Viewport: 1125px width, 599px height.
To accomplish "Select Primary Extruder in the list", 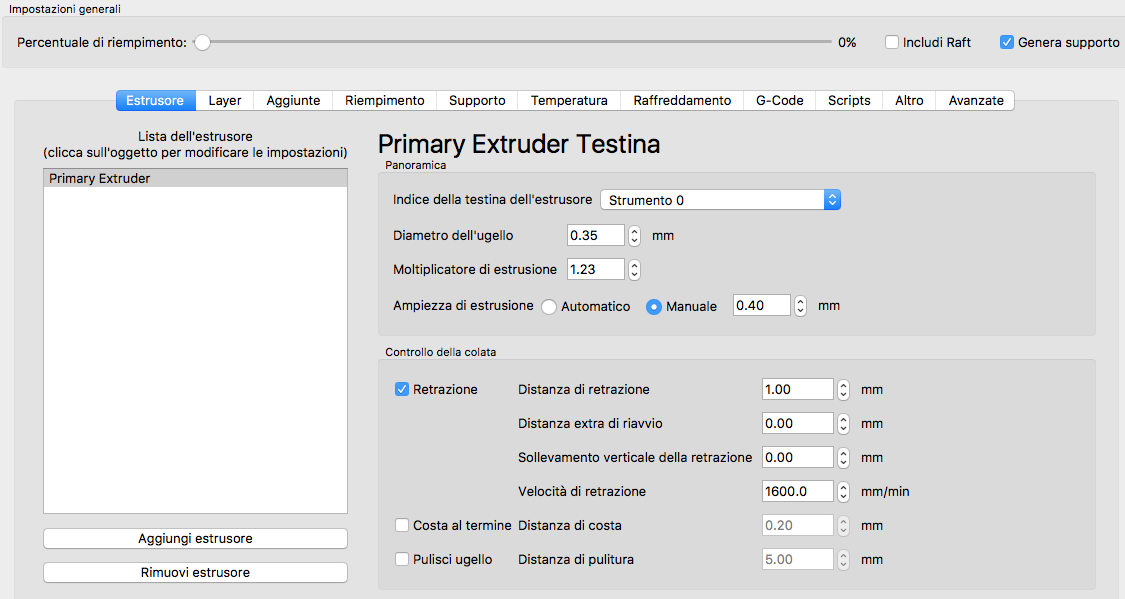I will click(x=195, y=179).
